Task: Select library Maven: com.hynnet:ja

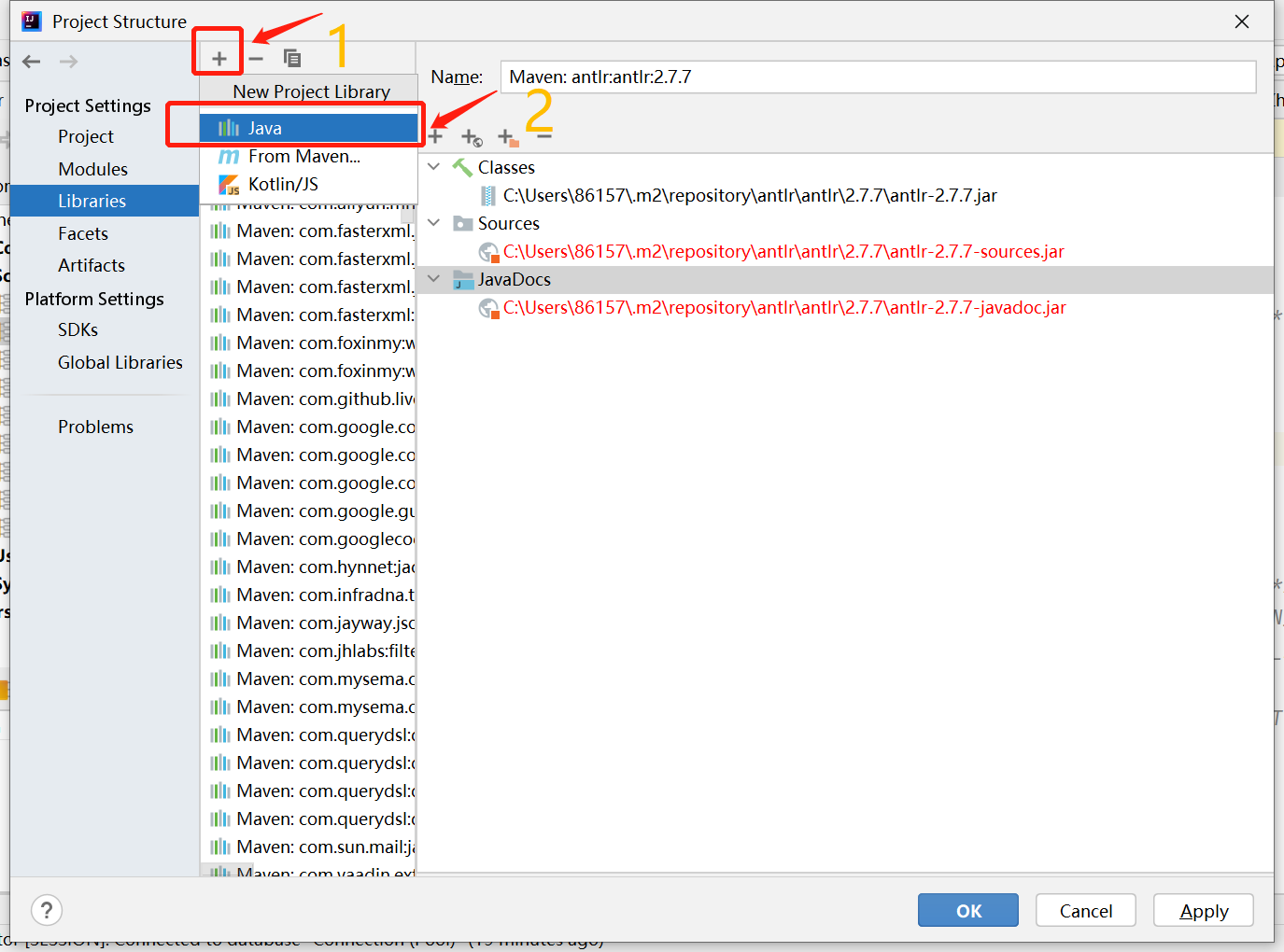Action: point(309,567)
